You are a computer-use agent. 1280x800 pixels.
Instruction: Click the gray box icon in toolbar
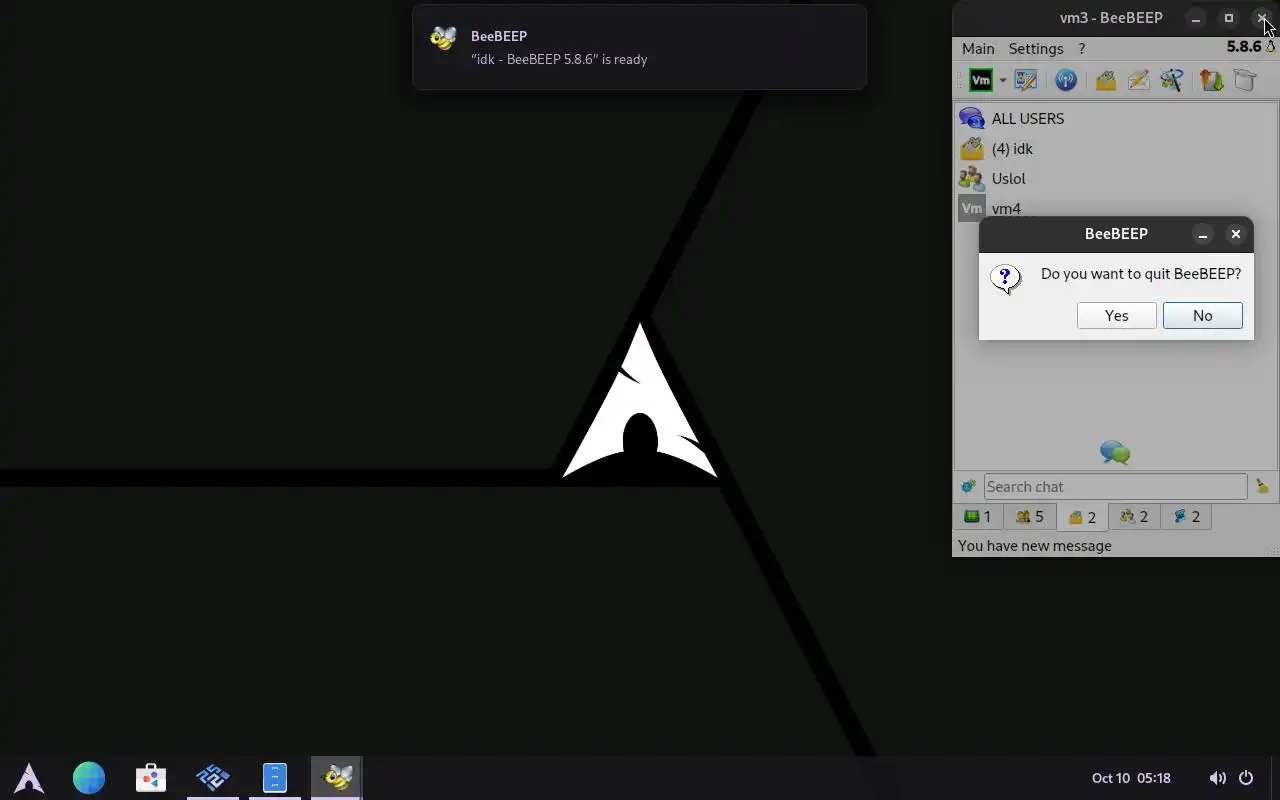pyautogui.click(x=1244, y=81)
